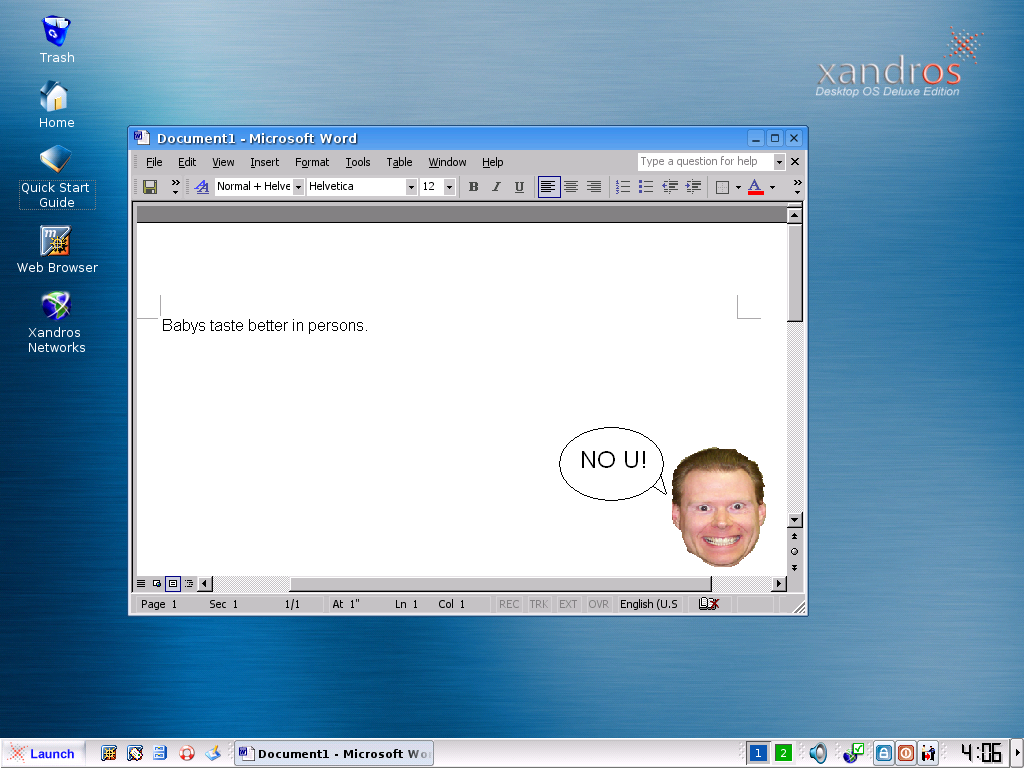
Task: Apply numbered list formatting
Action: coord(623,187)
